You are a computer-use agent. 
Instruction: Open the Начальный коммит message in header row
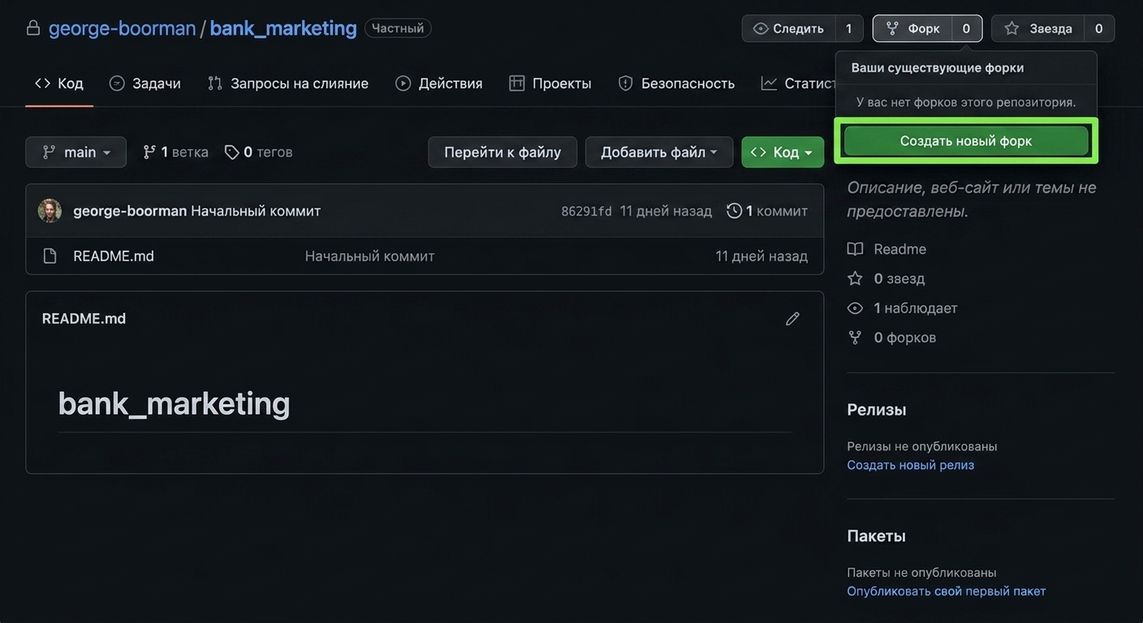pyautogui.click(x=256, y=211)
